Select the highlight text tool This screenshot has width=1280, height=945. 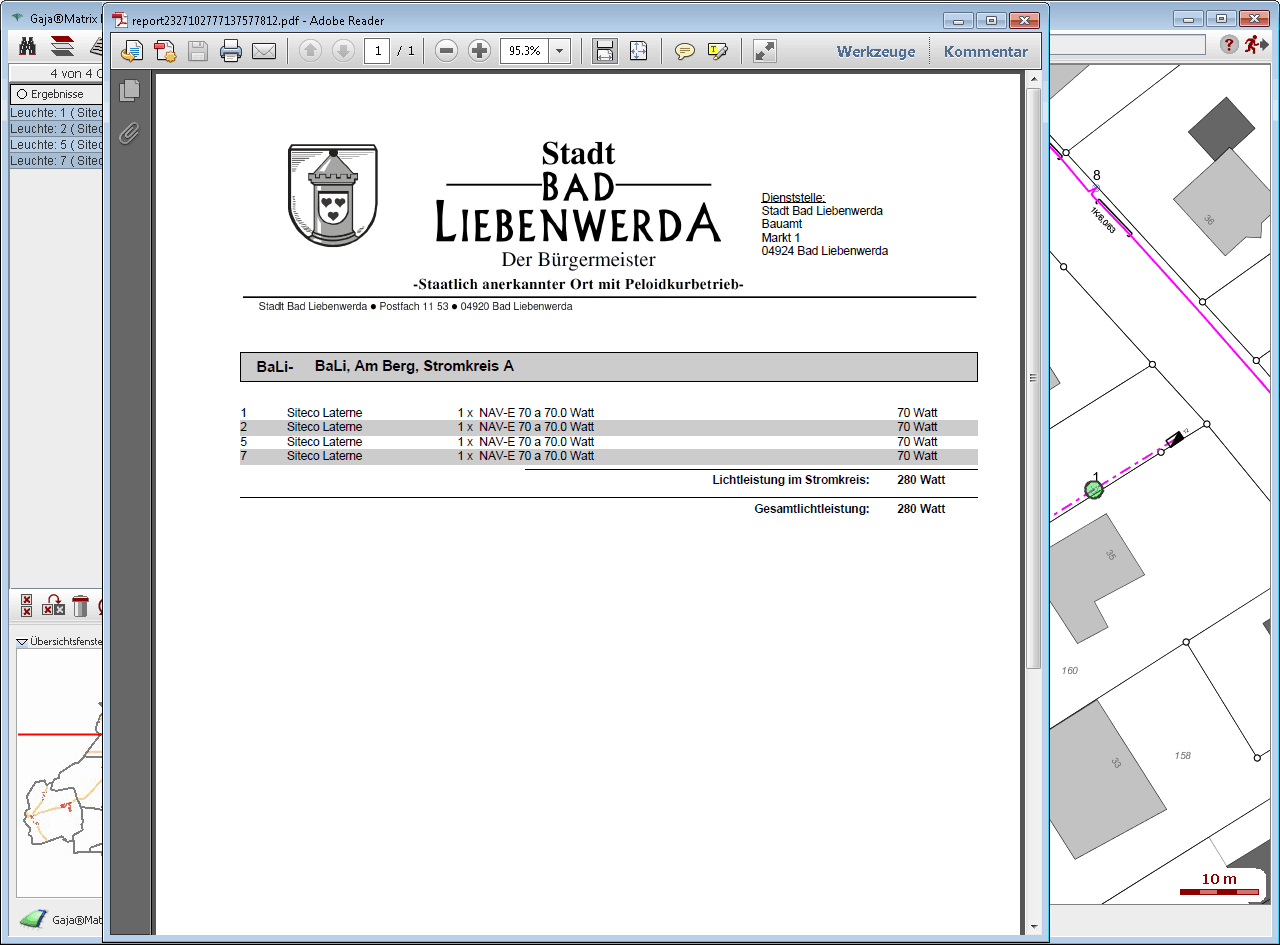point(717,51)
